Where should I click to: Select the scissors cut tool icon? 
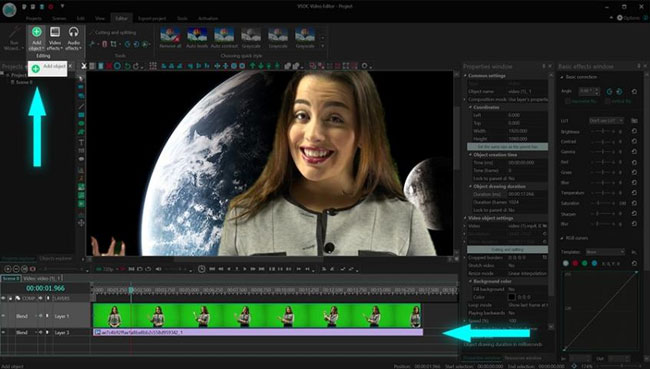pos(84,66)
